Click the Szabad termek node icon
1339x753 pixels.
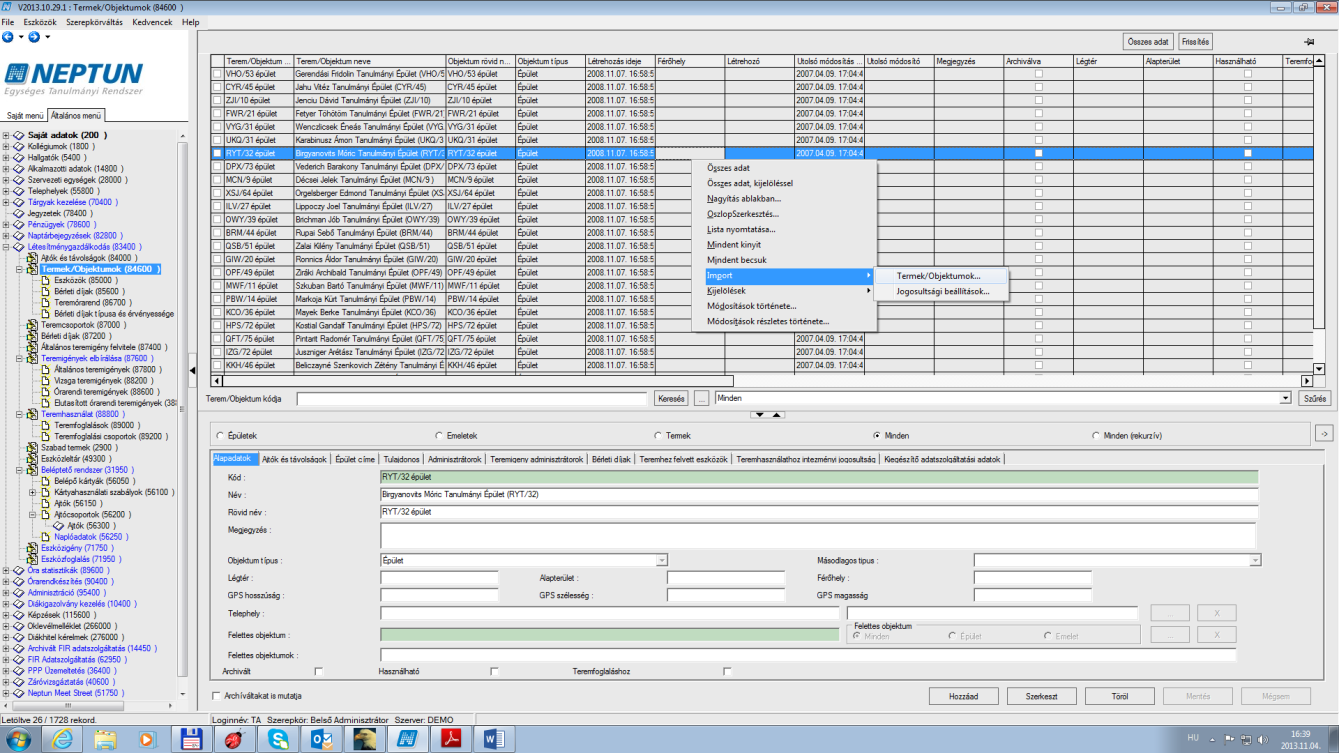[x=34, y=447]
